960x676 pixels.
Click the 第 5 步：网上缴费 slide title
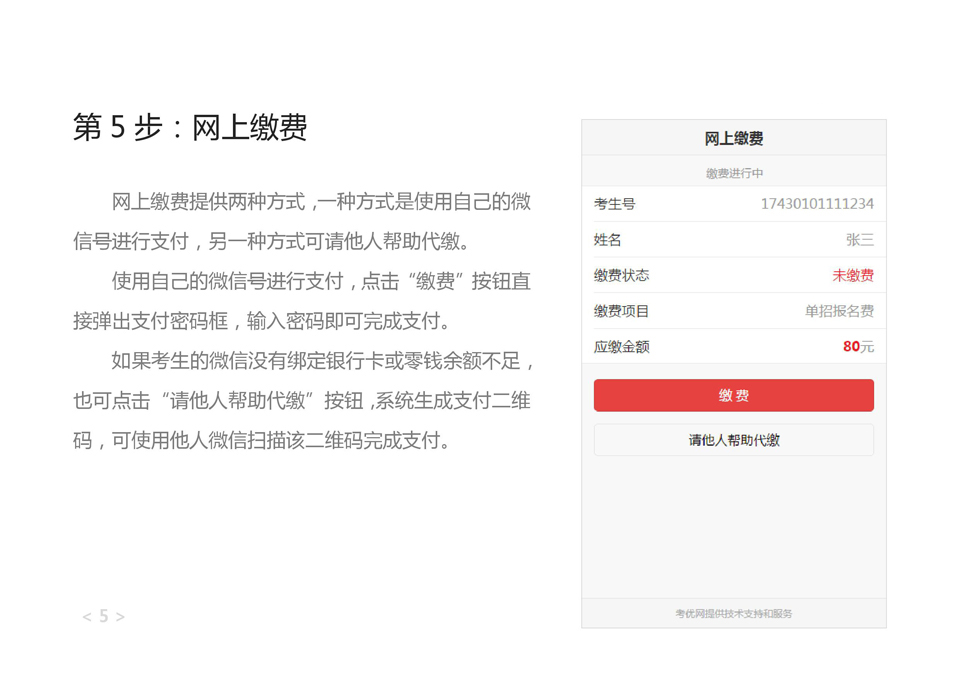click(190, 127)
